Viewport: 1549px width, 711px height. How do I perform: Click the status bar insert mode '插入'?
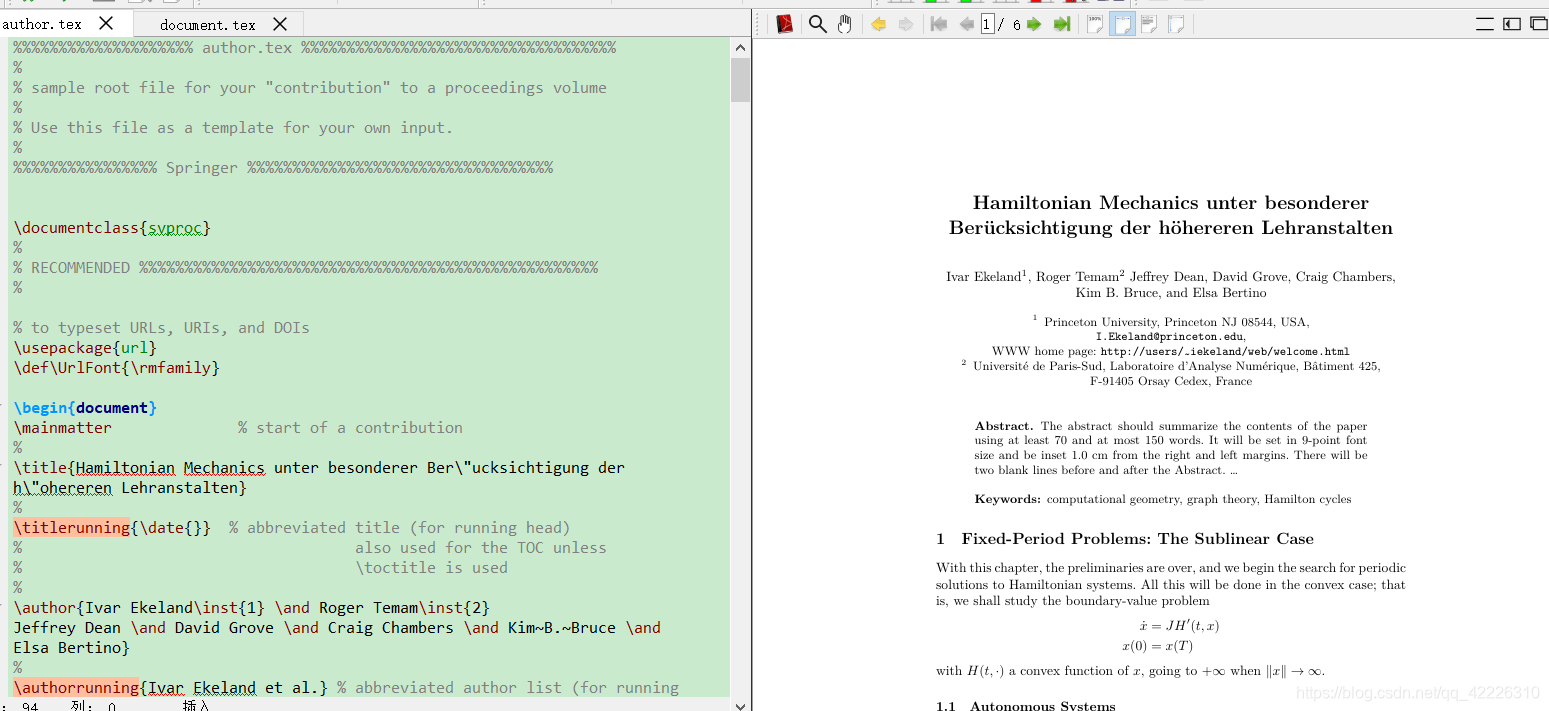click(x=196, y=706)
